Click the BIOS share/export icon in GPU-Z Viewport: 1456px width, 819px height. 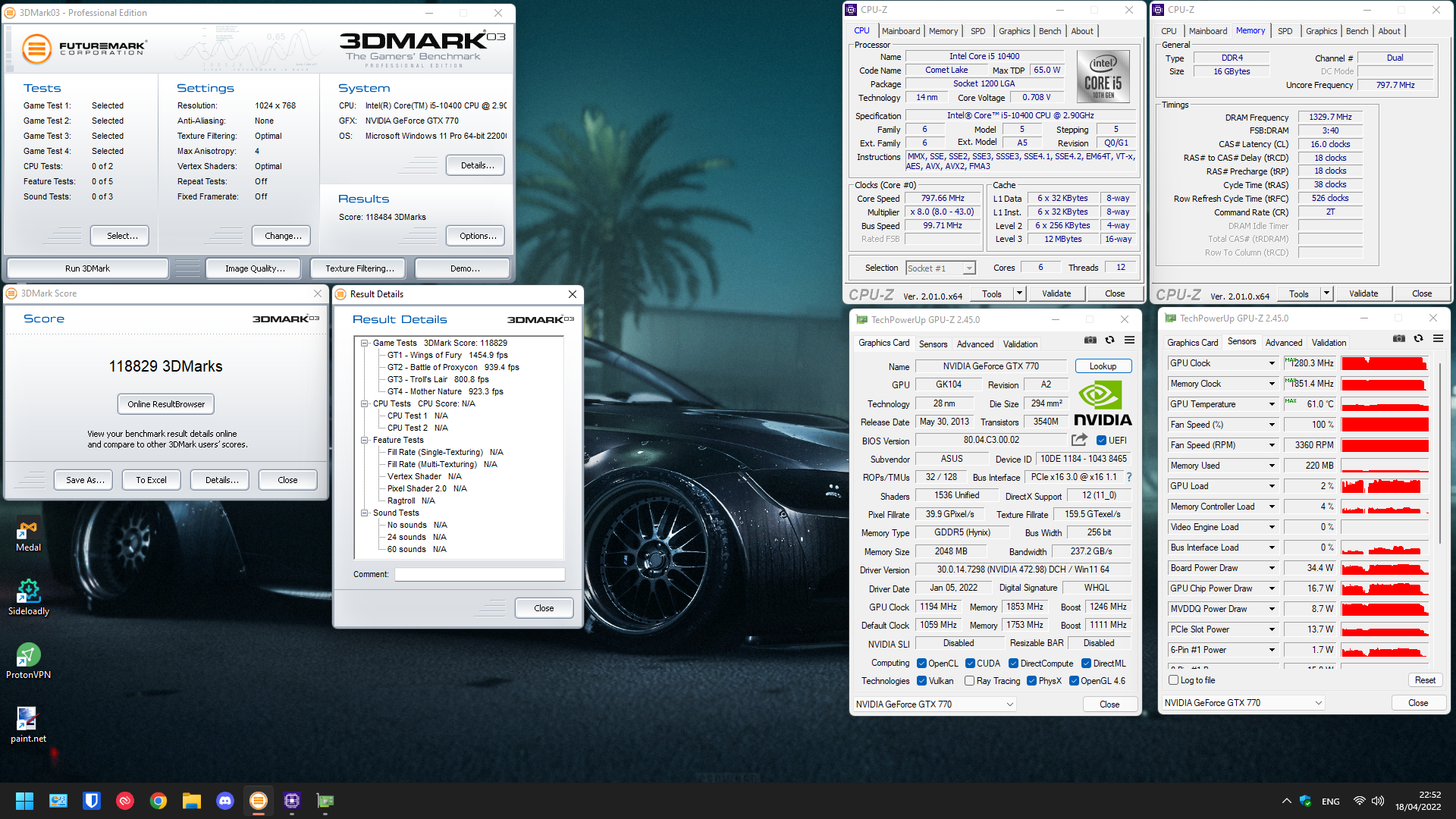(x=1079, y=440)
